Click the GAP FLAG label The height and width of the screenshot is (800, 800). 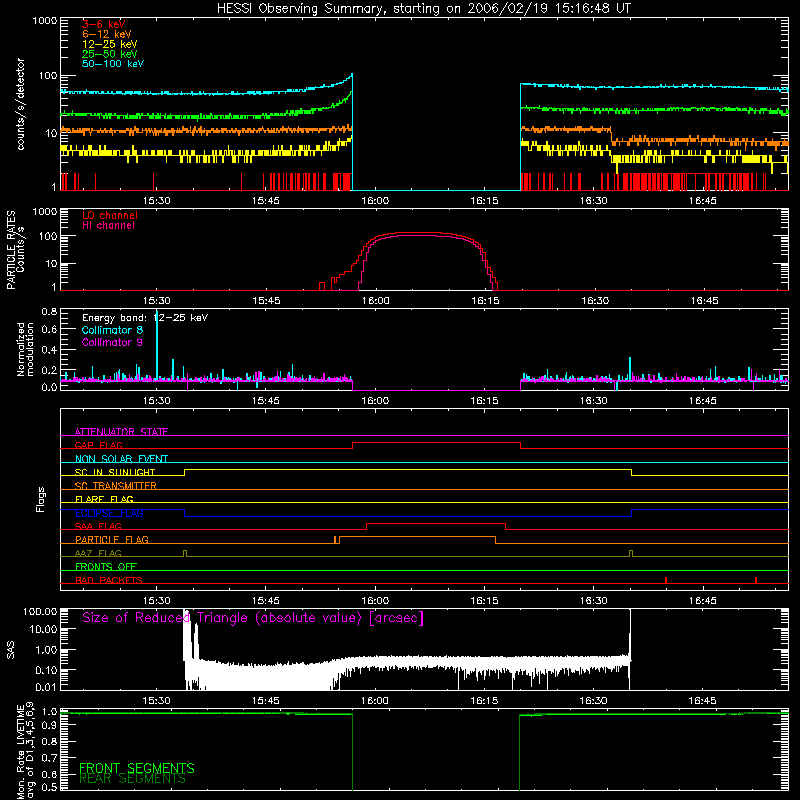98,445
